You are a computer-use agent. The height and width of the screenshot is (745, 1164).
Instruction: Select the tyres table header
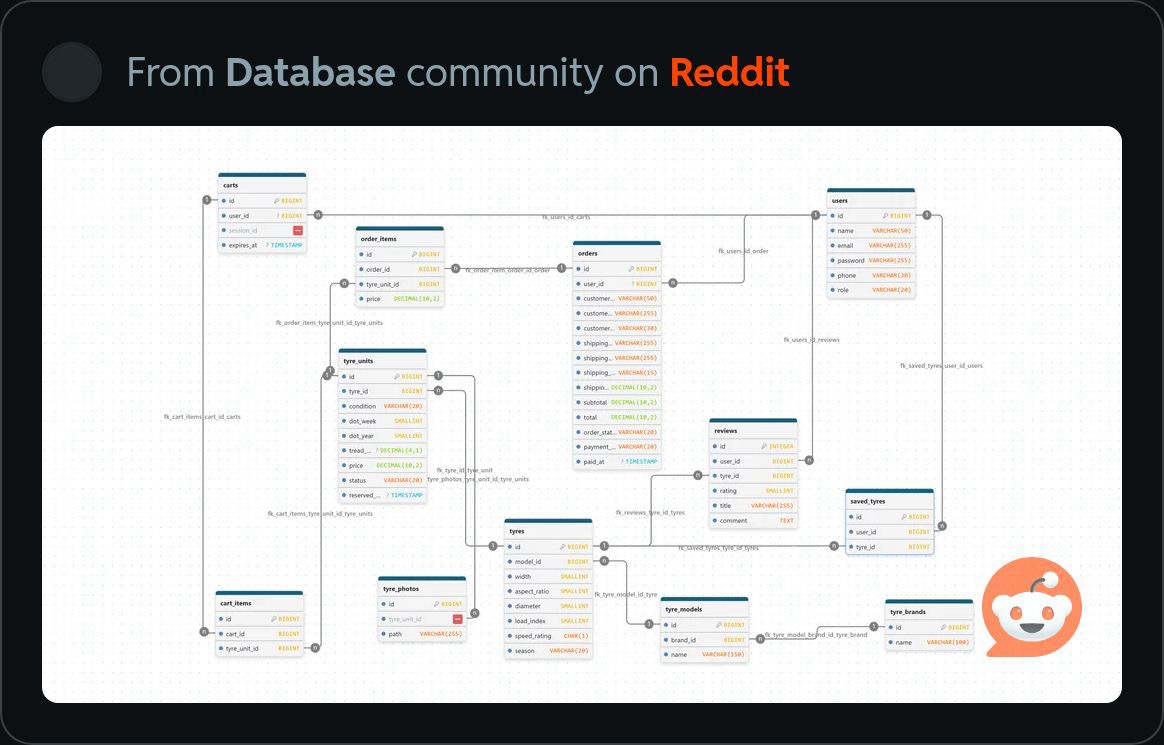pyautogui.click(x=548, y=531)
